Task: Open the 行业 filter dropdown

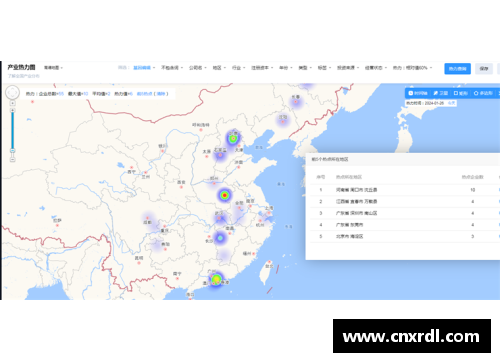Action: (x=238, y=68)
